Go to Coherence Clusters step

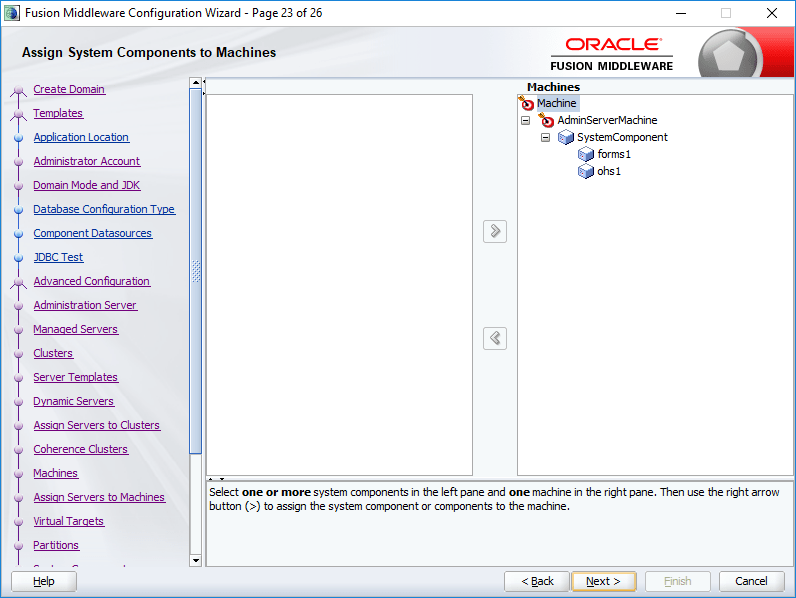[81, 449]
